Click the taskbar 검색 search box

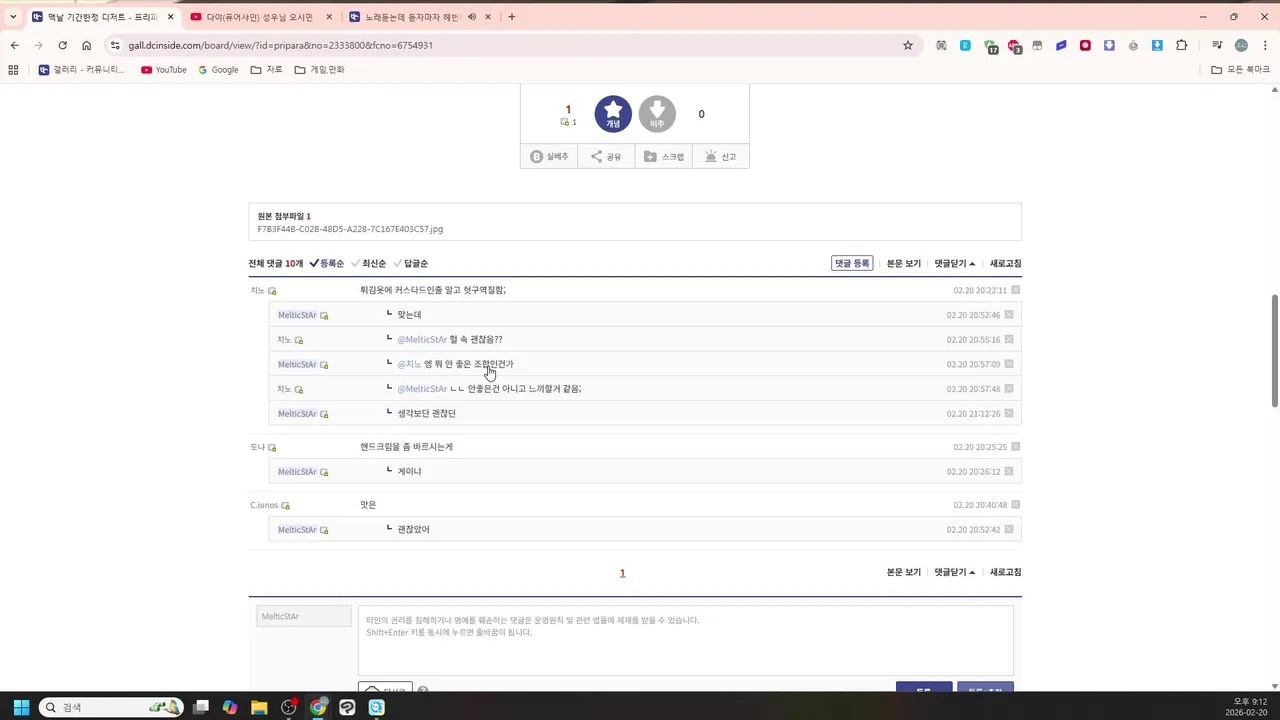click(x=111, y=707)
